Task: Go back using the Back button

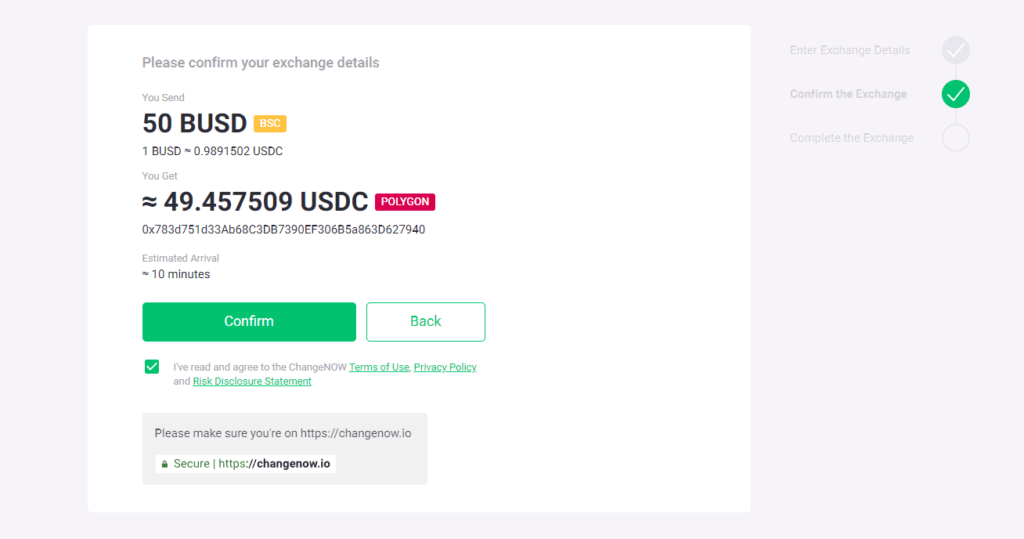Action: 425,322
